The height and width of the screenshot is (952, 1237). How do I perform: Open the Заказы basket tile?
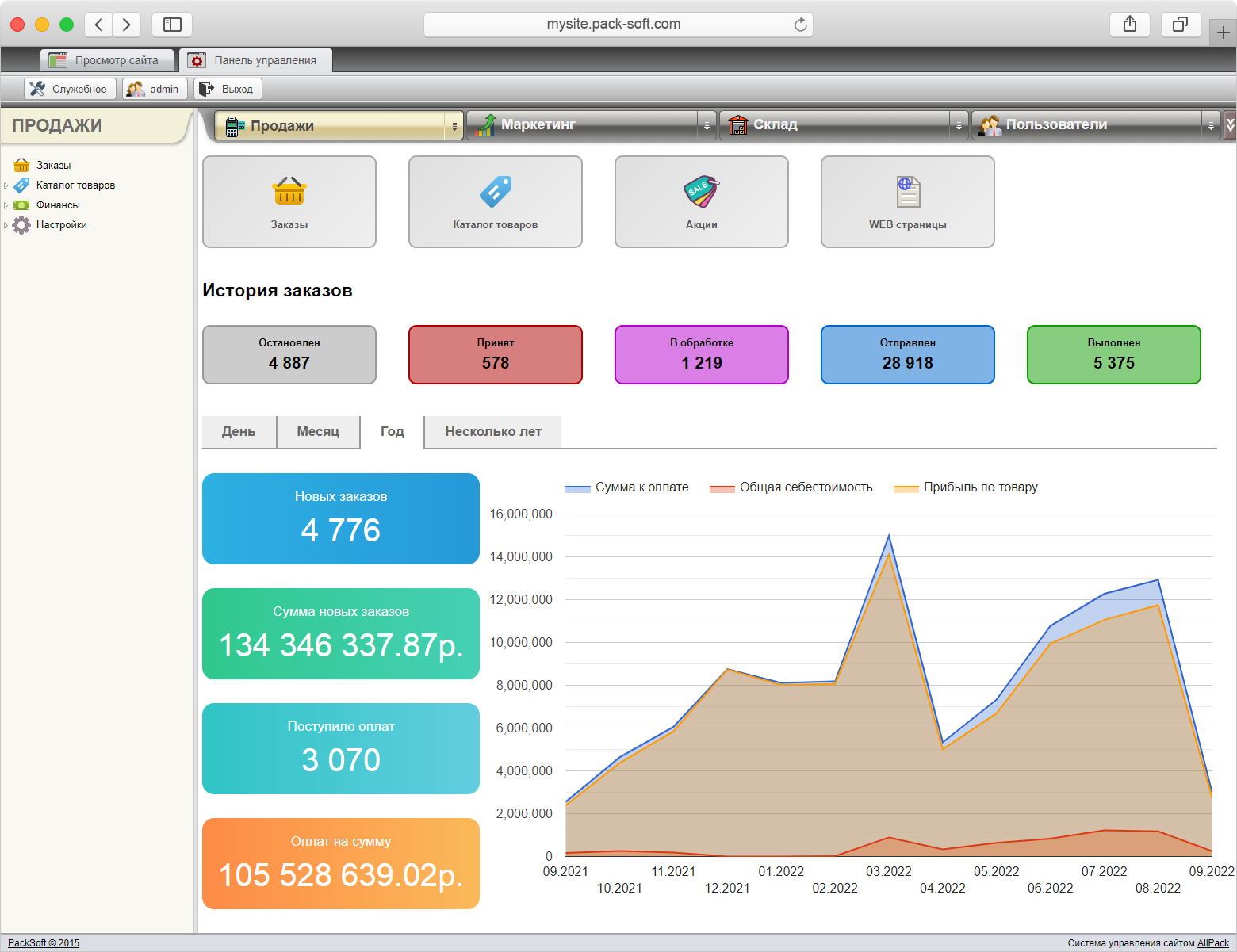point(289,201)
